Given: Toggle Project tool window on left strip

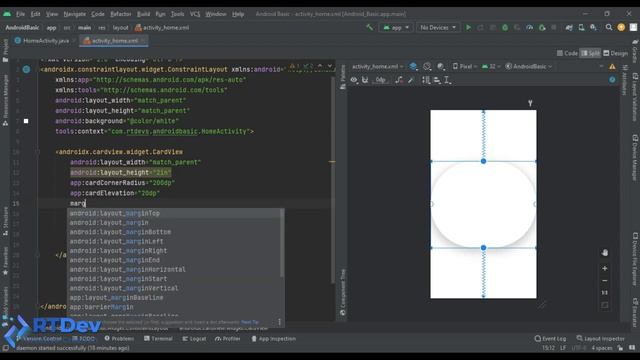Looking at the screenshot, I should (5, 51).
